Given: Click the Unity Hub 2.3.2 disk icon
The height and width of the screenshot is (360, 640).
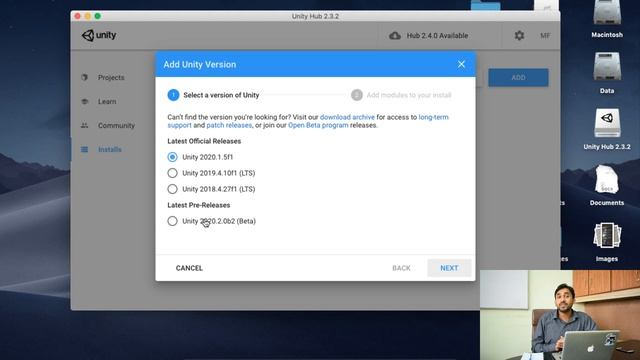Looking at the screenshot, I should pyautogui.click(x=607, y=122).
